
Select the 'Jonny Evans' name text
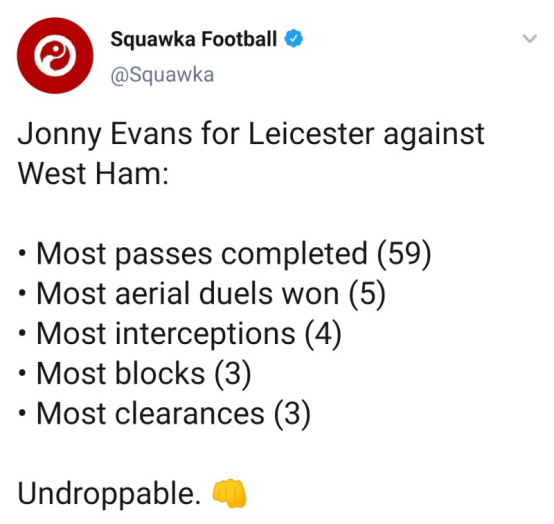(x=105, y=134)
